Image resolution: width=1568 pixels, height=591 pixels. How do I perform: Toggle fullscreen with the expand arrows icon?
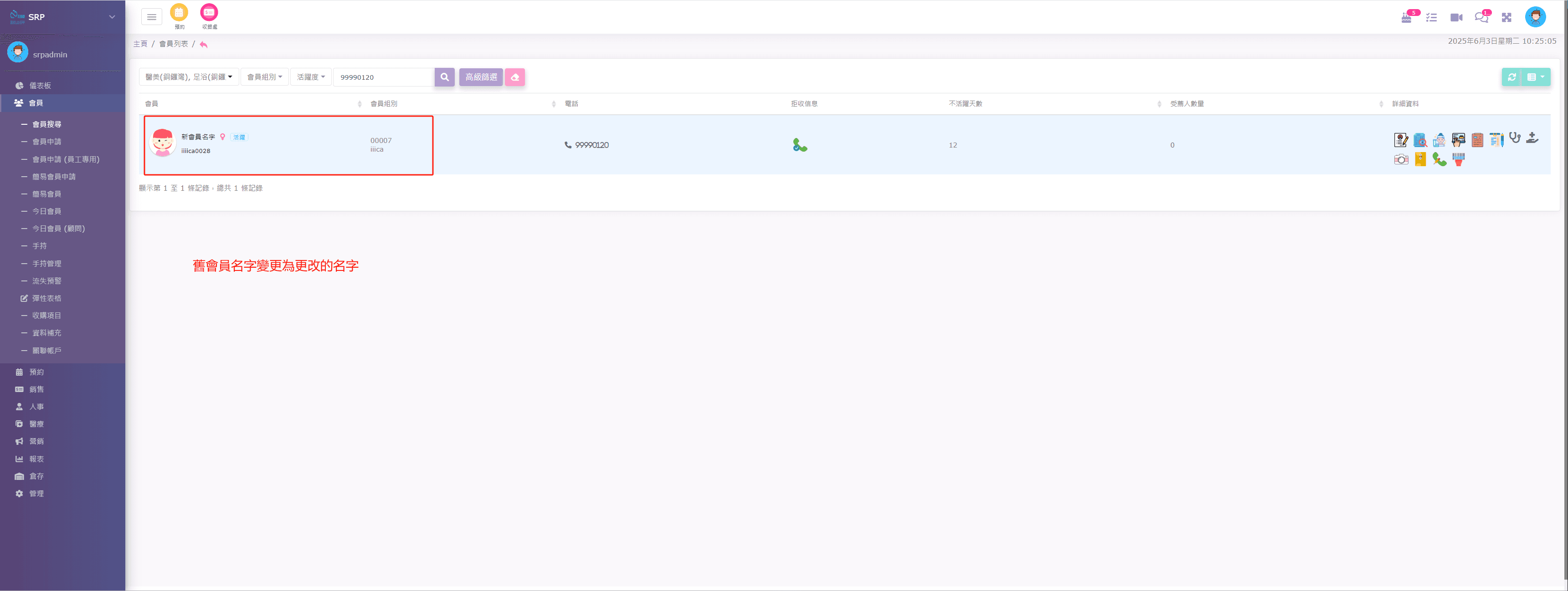(x=1506, y=18)
